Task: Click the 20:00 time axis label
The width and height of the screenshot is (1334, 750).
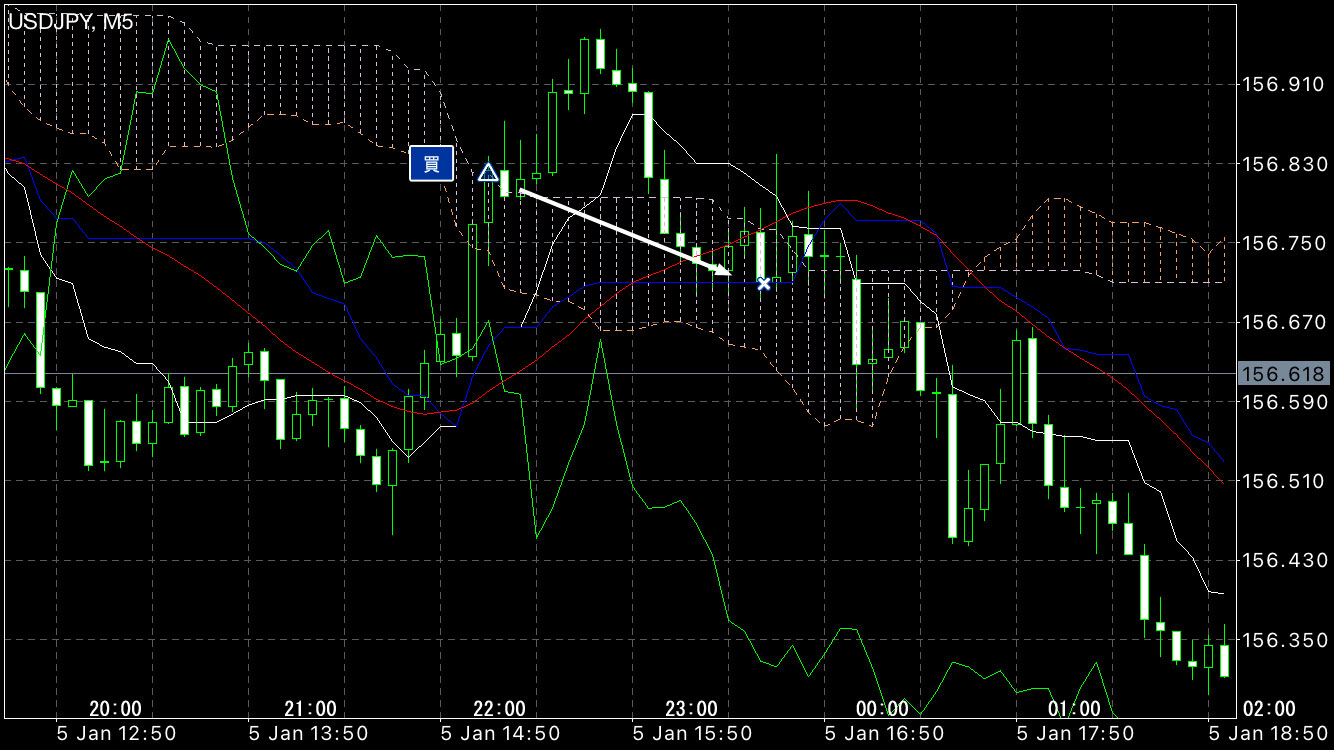Action: pyautogui.click(x=115, y=709)
